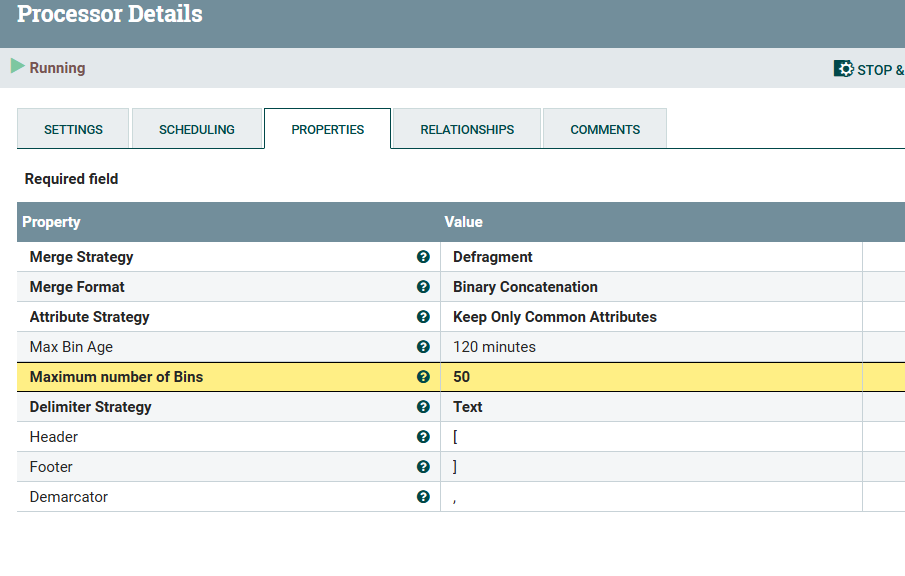Image resolution: width=905 pixels, height=576 pixels.
Task: Open help for Demarcator property
Action: tap(423, 497)
